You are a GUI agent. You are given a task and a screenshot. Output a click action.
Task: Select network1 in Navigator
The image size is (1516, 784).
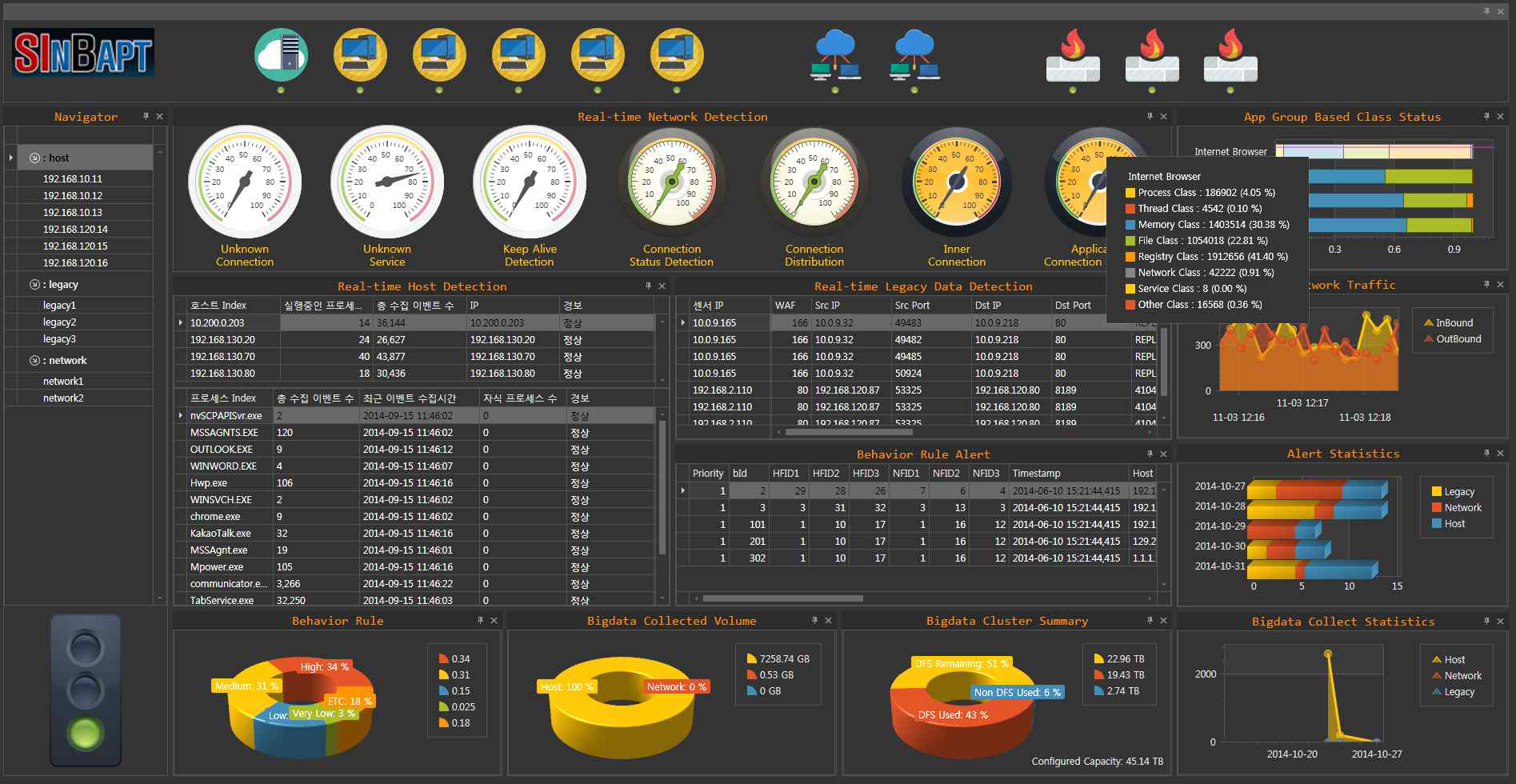pos(63,381)
